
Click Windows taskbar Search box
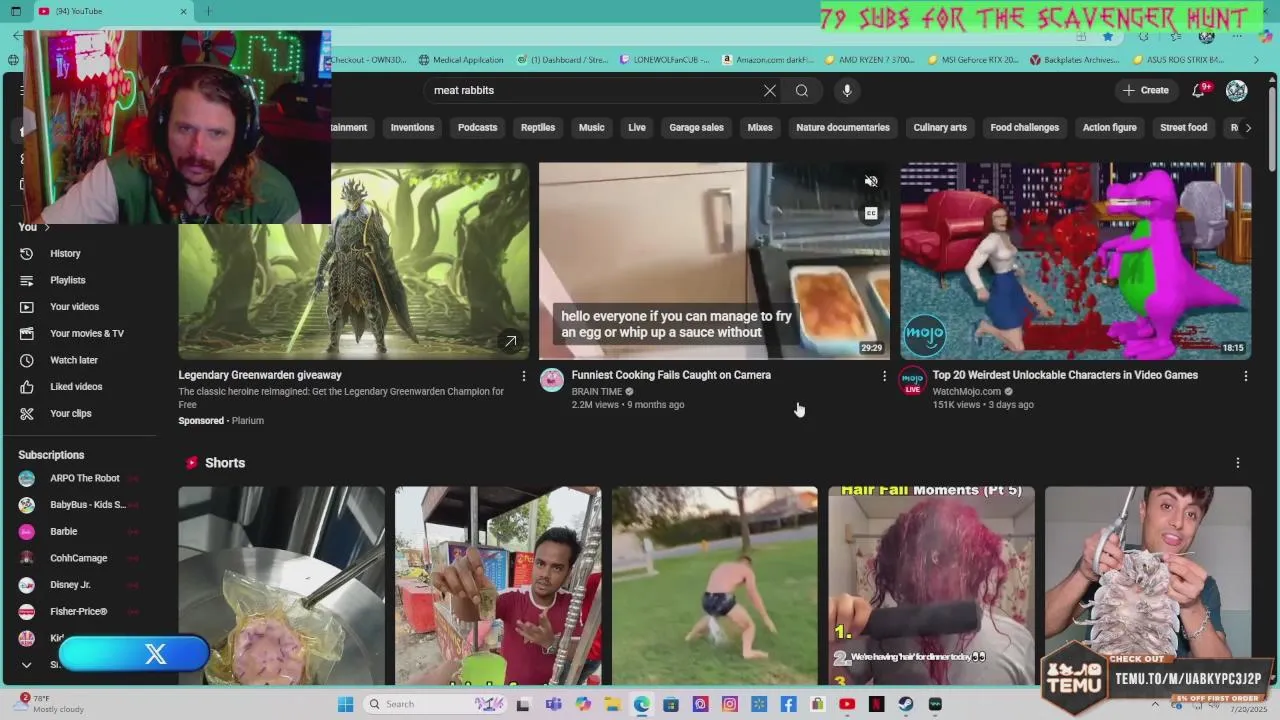point(433,704)
